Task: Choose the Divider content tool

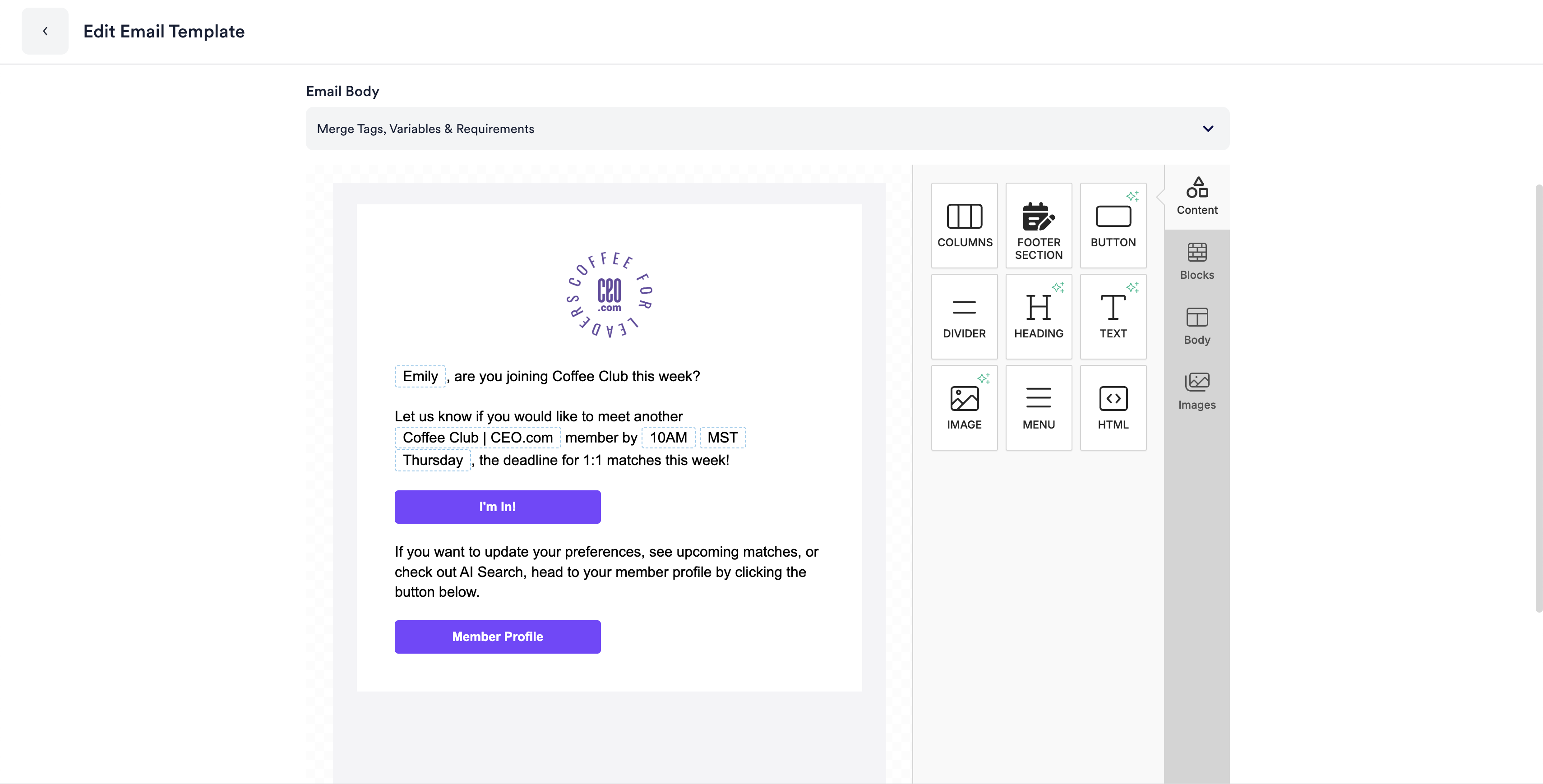Action: pos(964,316)
